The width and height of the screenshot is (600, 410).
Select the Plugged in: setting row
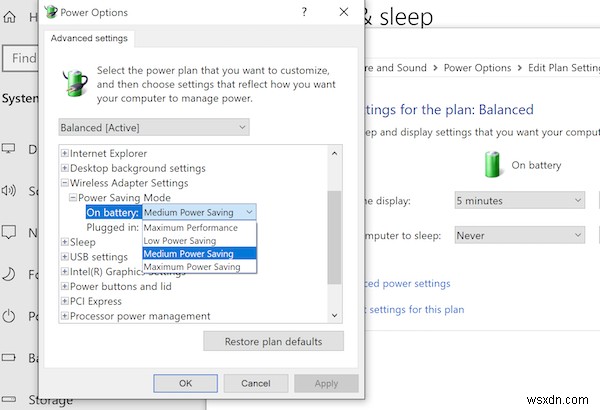click(112, 227)
